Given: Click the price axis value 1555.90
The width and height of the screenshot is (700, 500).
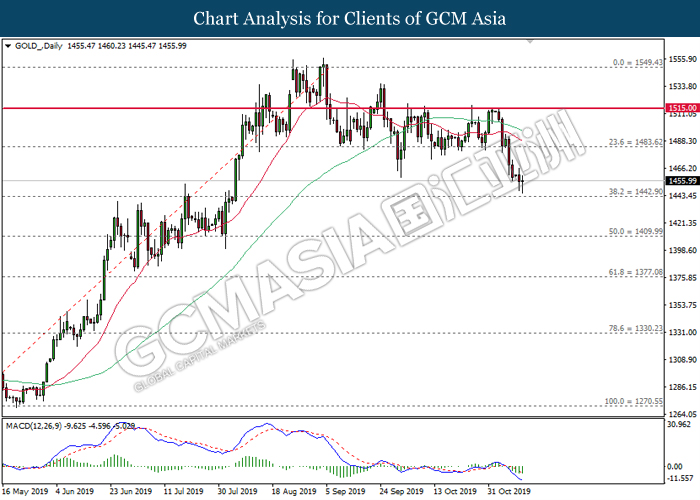Looking at the screenshot, I should click(683, 59).
